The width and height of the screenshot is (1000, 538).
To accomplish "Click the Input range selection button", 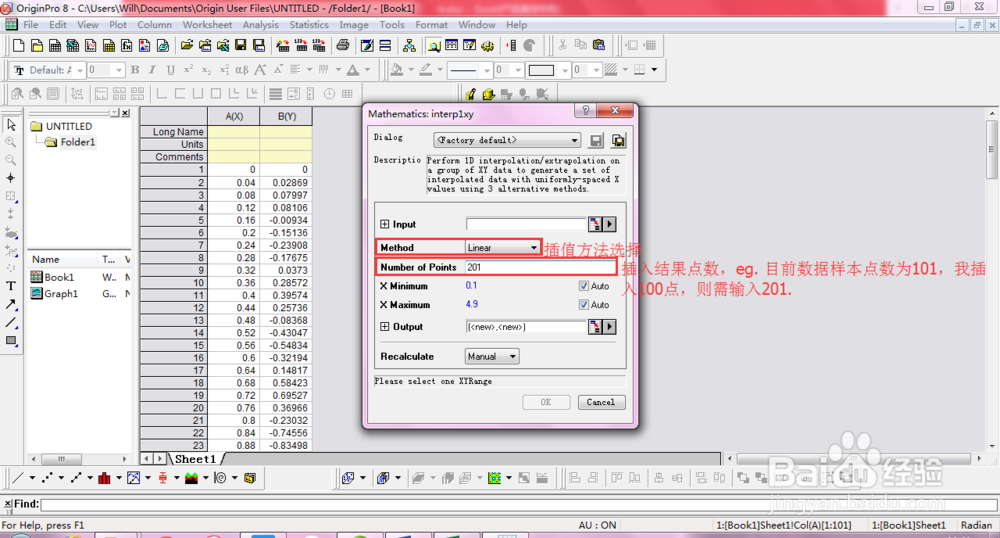I will pos(595,224).
